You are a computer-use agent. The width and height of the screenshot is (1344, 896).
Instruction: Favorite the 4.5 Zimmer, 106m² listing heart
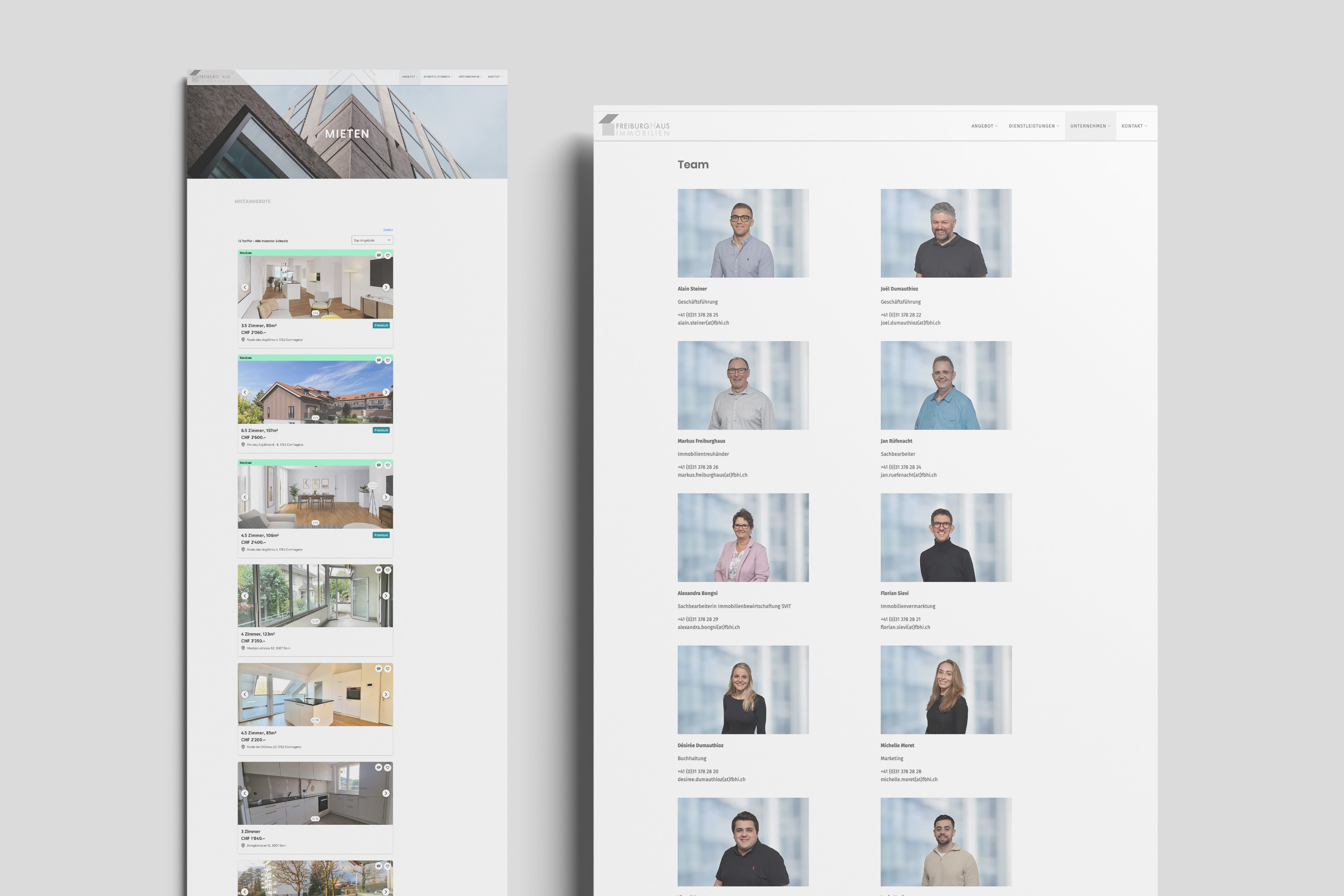tap(388, 465)
